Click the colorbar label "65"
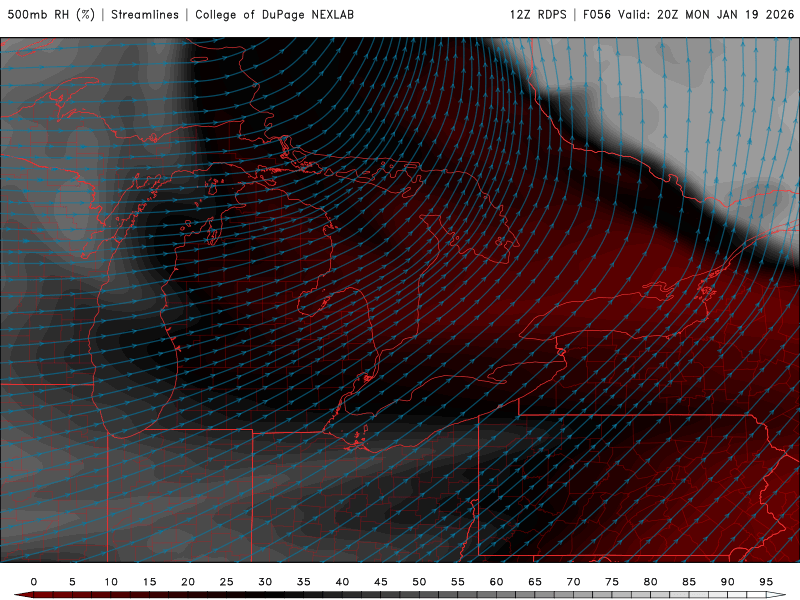 click(x=535, y=582)
